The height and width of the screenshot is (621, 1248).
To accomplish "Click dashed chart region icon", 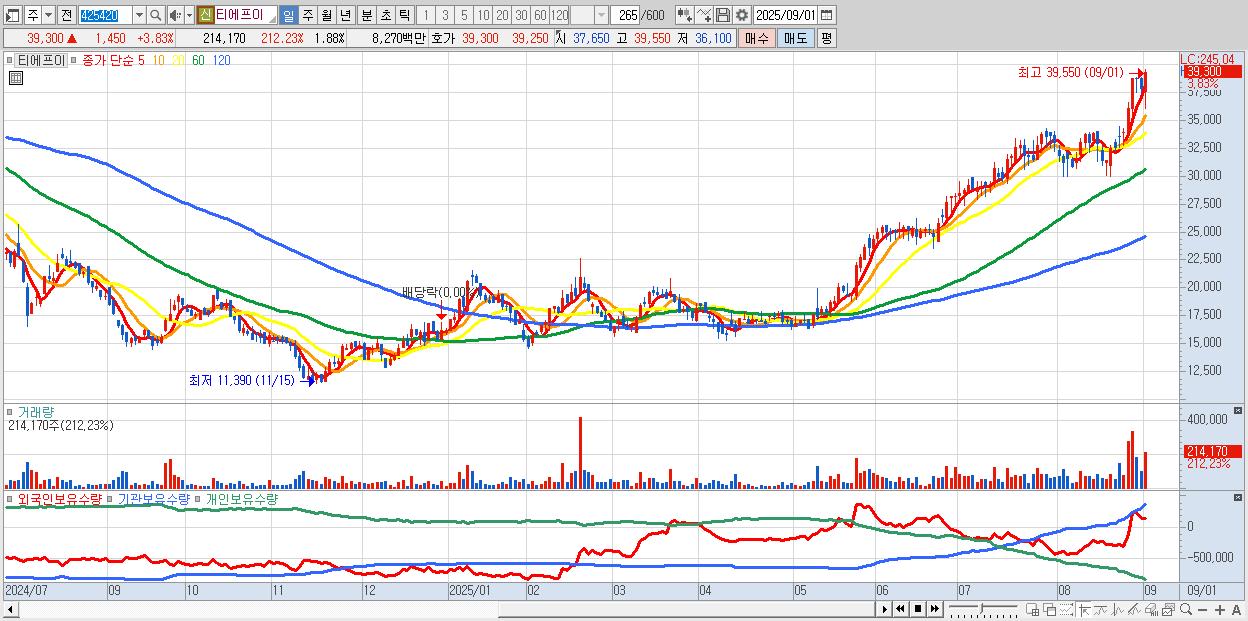I will [x=1066, y=610].
